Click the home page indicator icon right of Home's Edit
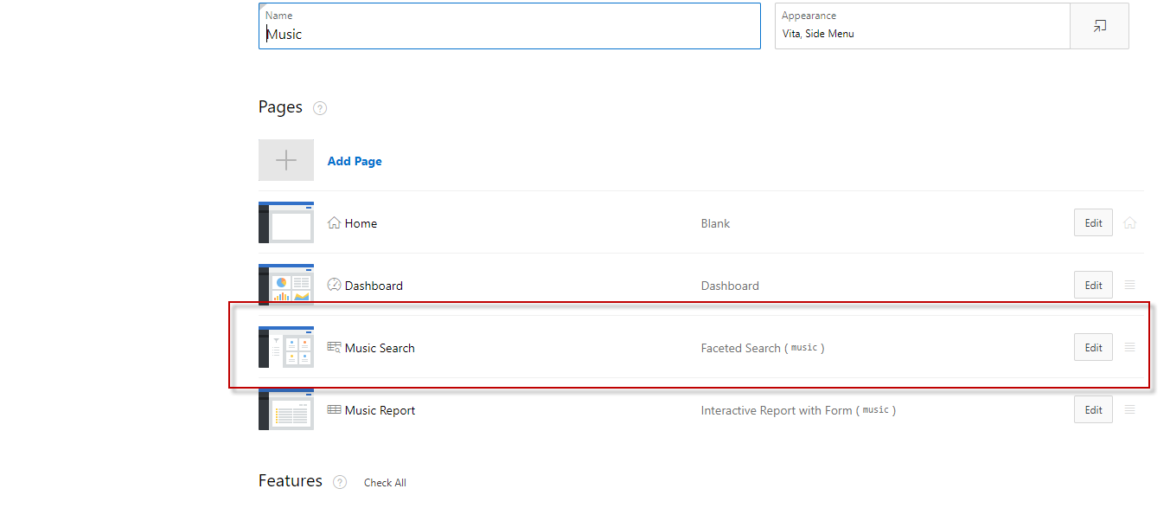 (x=1130, y=223)
